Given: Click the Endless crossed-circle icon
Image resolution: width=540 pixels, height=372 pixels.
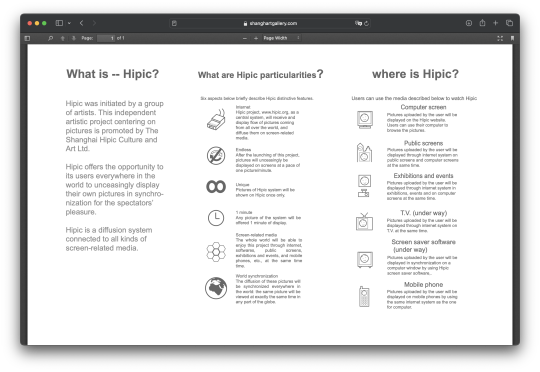Looking at the screenshot, I should (x=216, y=155).
